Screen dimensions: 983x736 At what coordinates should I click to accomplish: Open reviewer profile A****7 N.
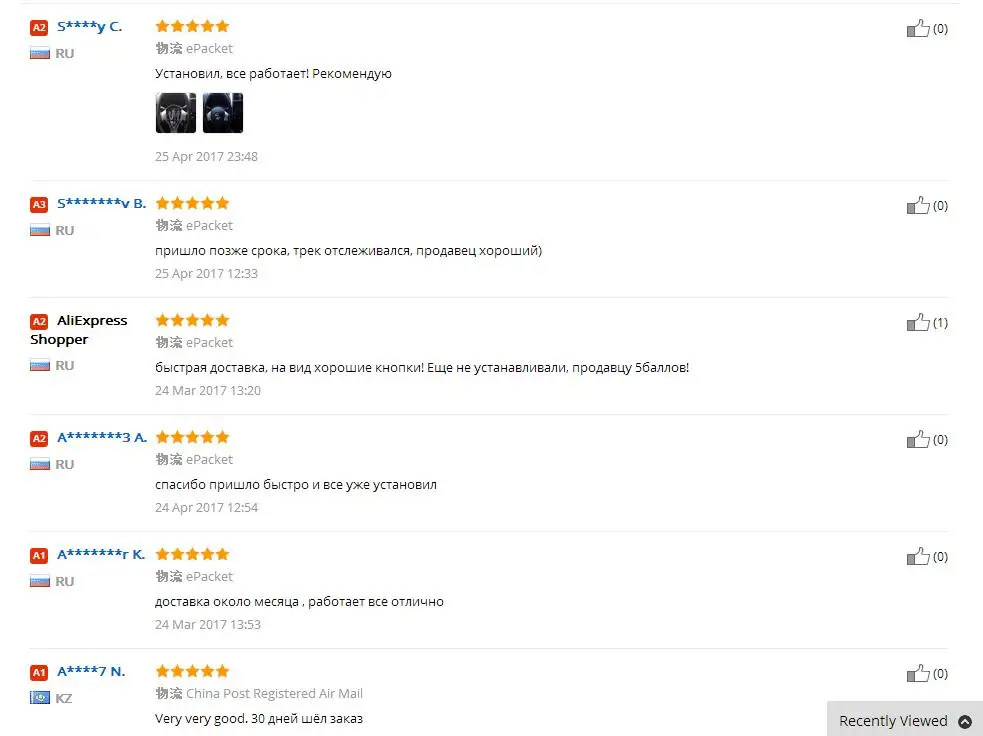(91, 671)
